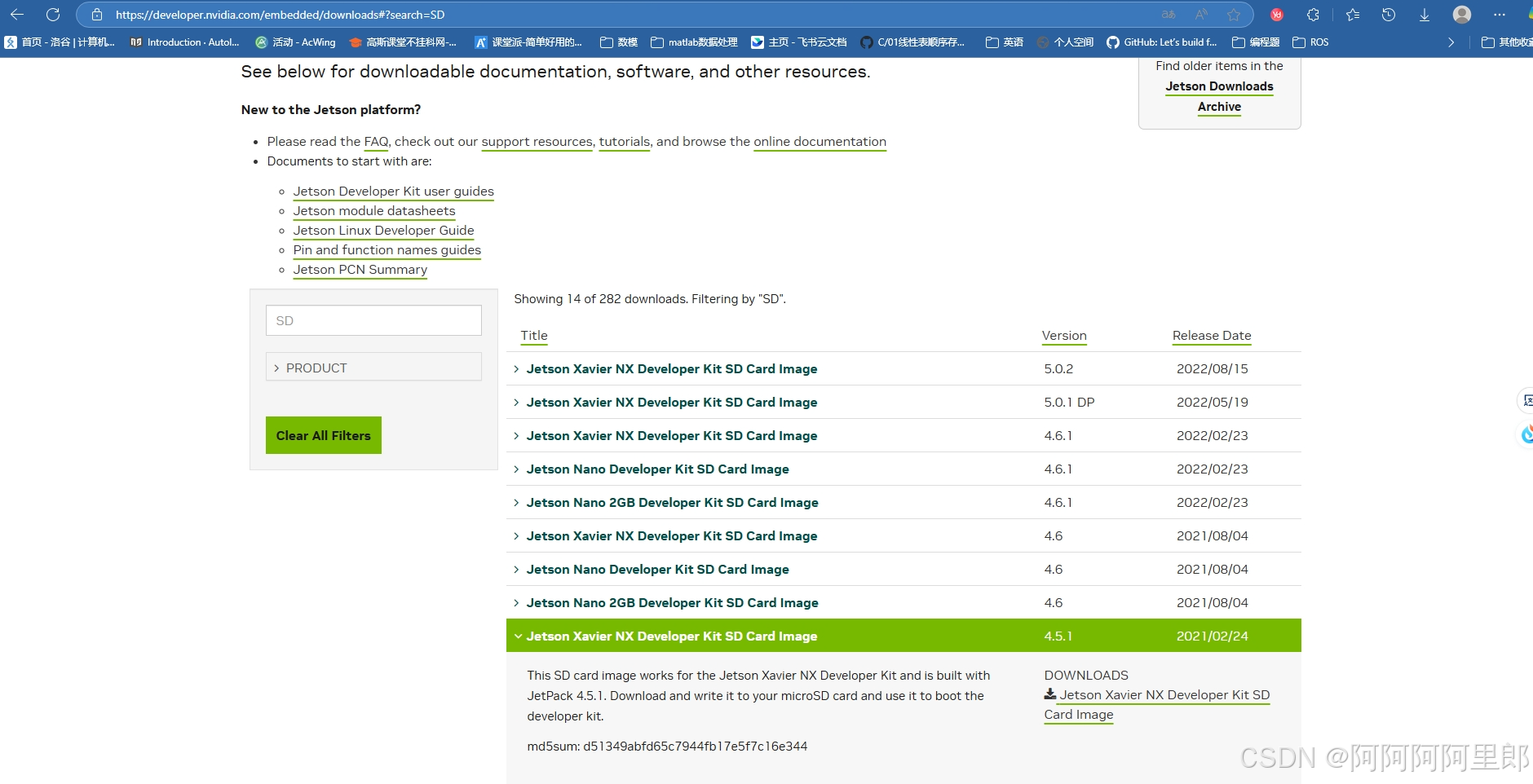Open the 课堂派 bookmark
This screenshot has height=784, width=1533.
(528, 42)
